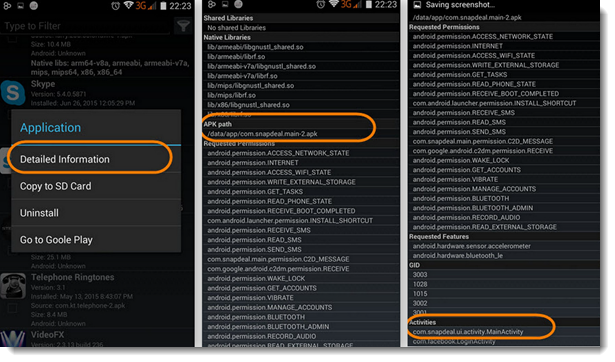Select the Saving screenshot... notification text
This screenshot has height=362, width=615.
pyautogui.click(x=460, y=5)
